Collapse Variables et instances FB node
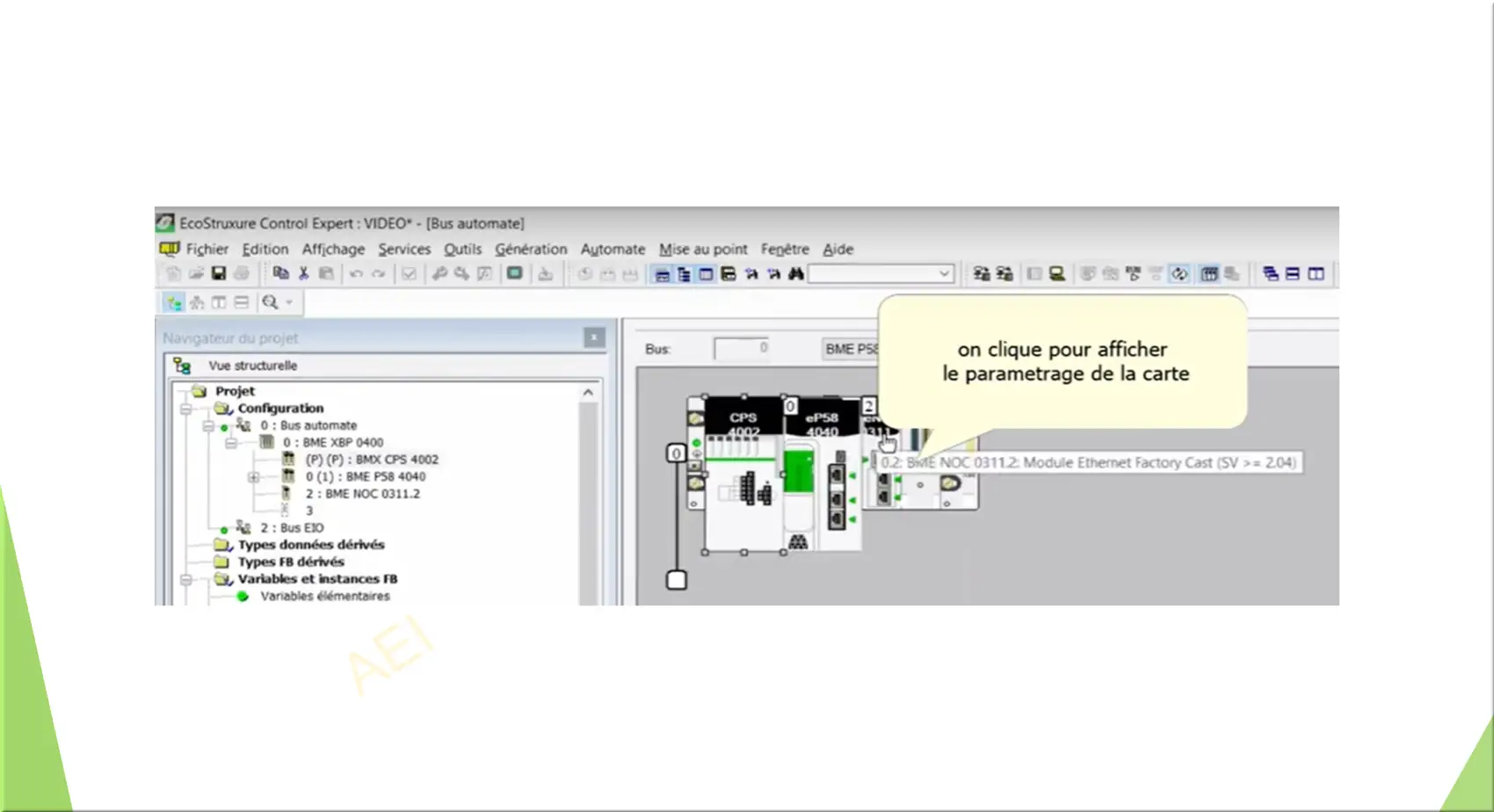Viewport: 1494px width, 812px height. pyautogui.click(x=185, y=580)
